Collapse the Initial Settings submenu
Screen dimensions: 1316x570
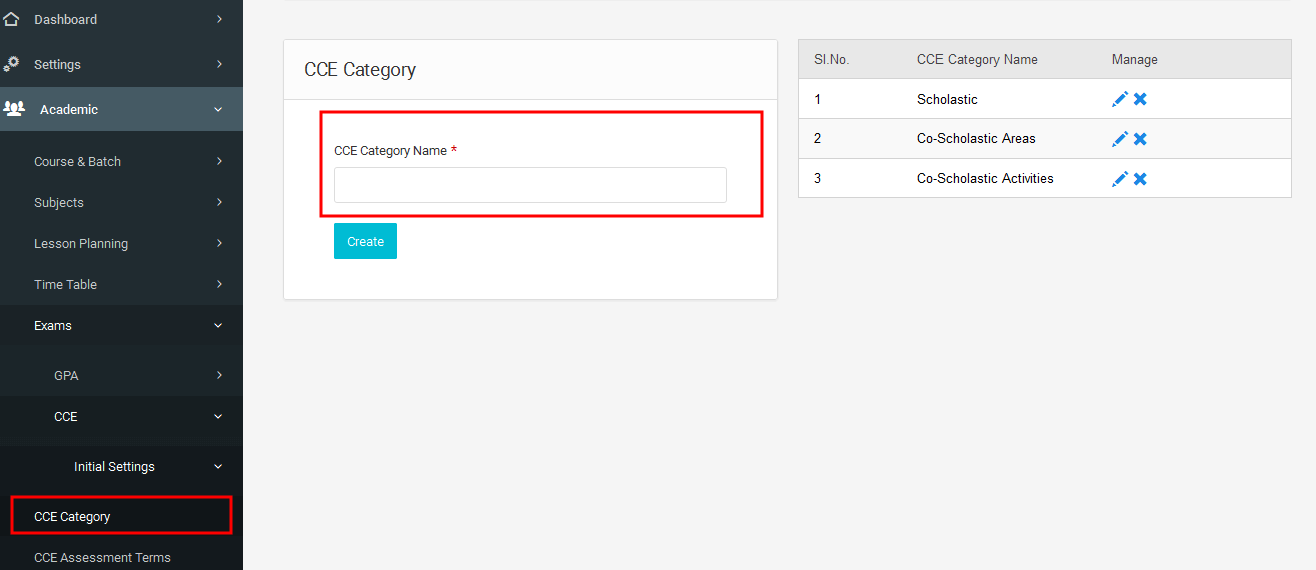click(219, 466)
